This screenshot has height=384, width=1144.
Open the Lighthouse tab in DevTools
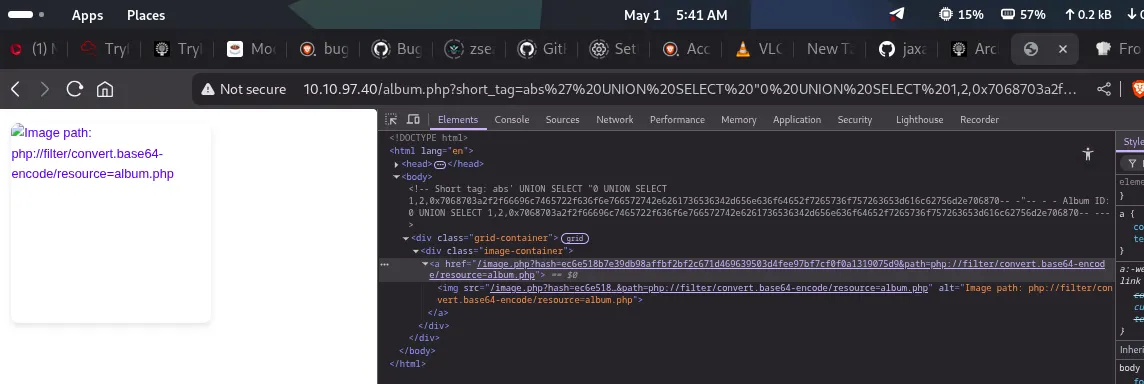click(919, 120)
